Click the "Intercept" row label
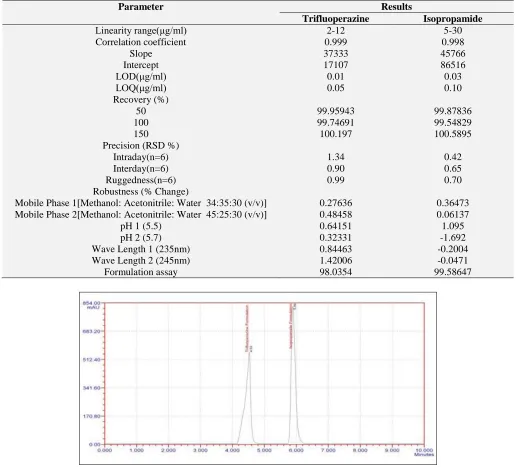Viewport: 516px width, 467px height. click(141, 65)
